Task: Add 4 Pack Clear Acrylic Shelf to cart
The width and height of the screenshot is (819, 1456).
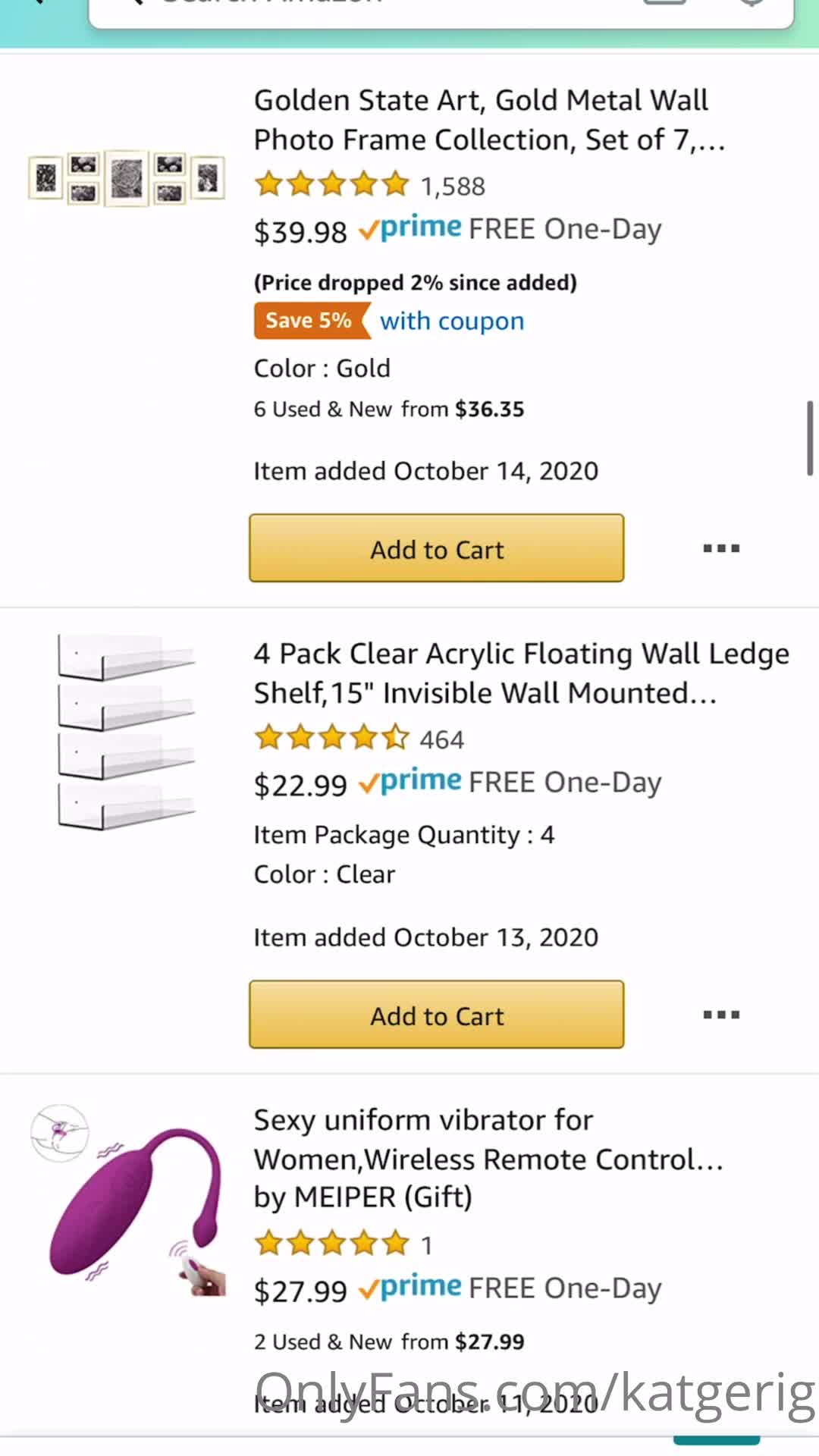Action: tap(437, 1015)
